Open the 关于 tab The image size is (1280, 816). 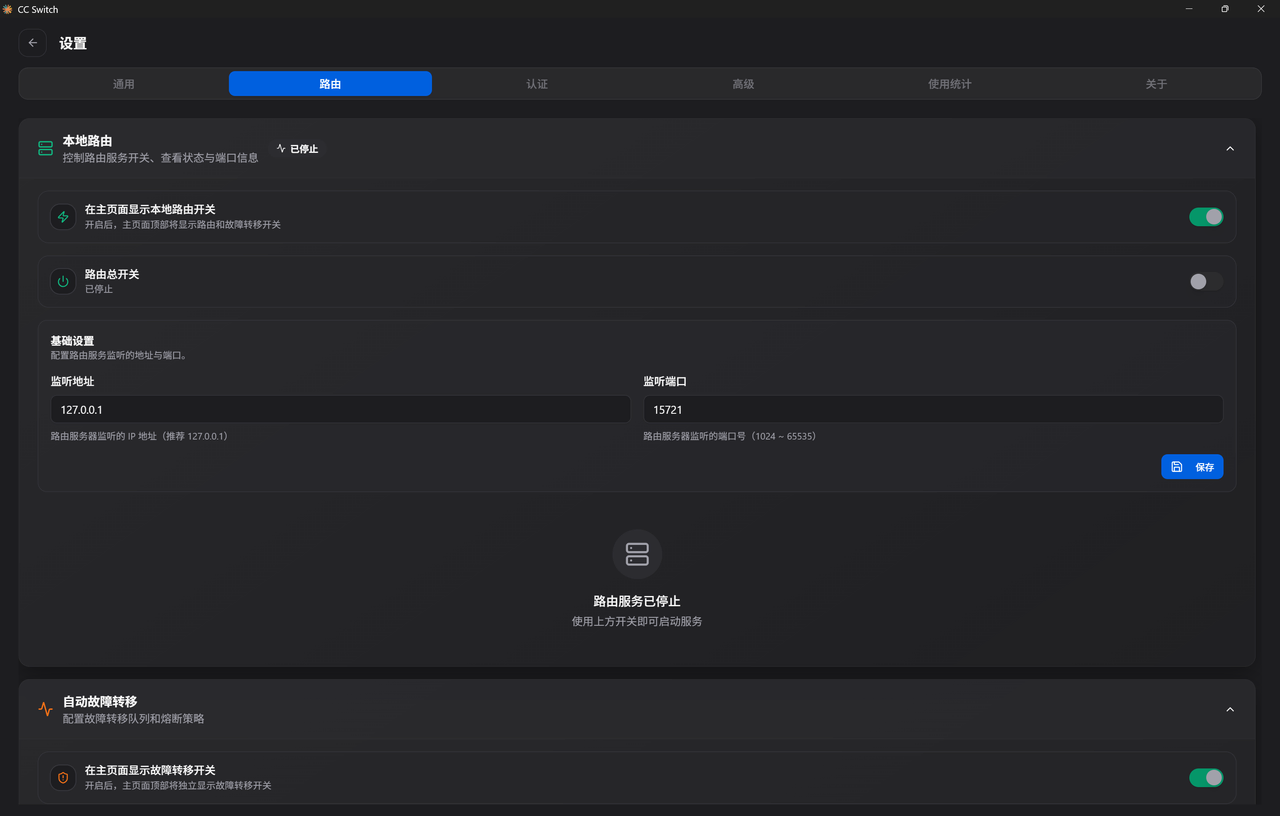pyautogui.click(x=1156, y=84)
